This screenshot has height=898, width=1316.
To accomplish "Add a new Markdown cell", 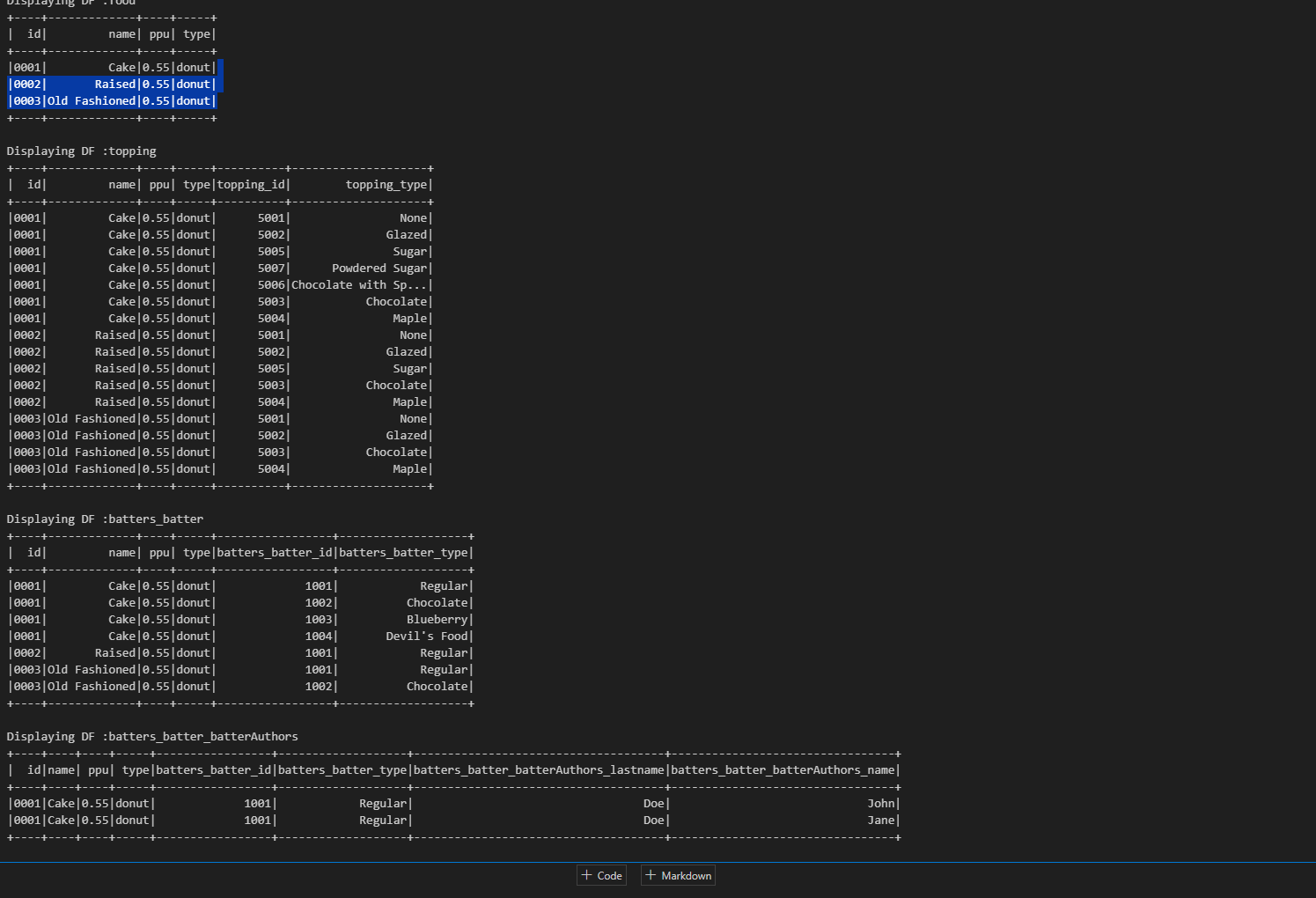I will tap(678, 875).
